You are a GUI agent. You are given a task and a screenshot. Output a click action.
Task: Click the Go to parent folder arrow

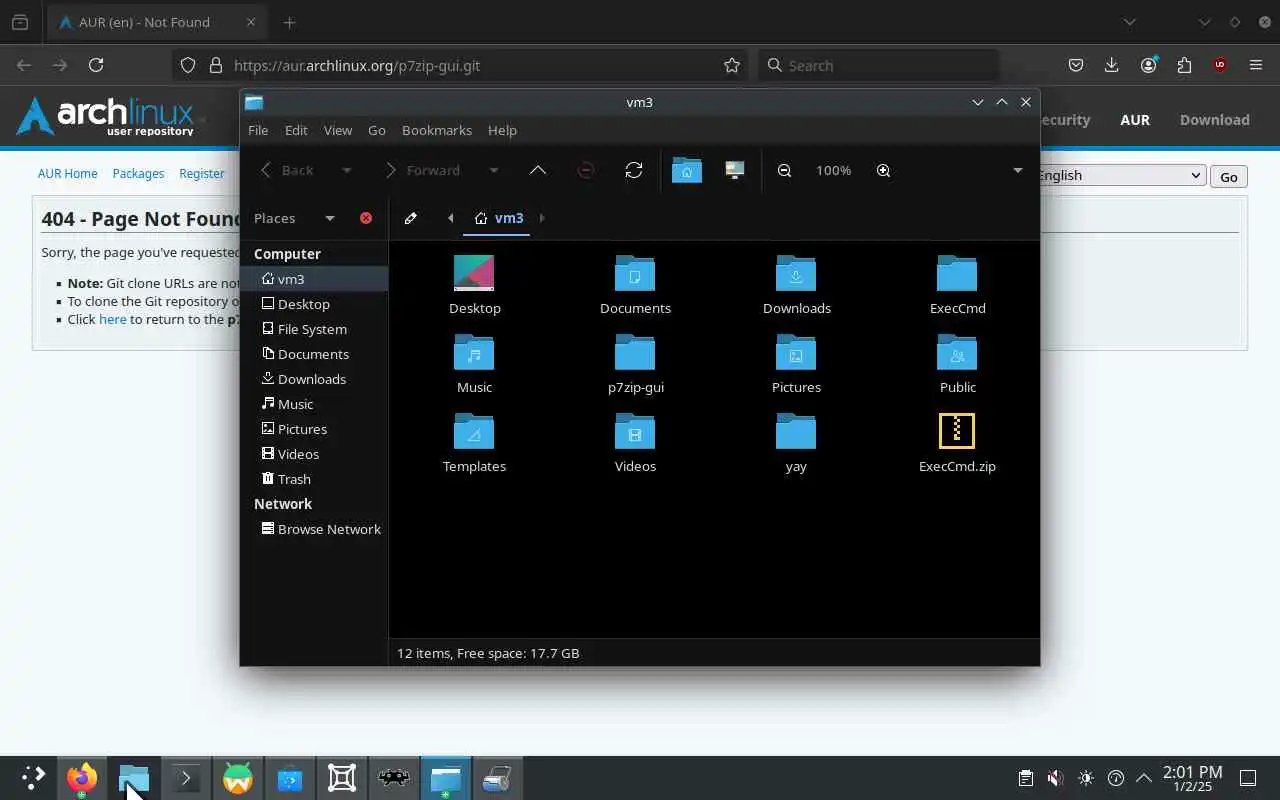[x=538, y=170]
